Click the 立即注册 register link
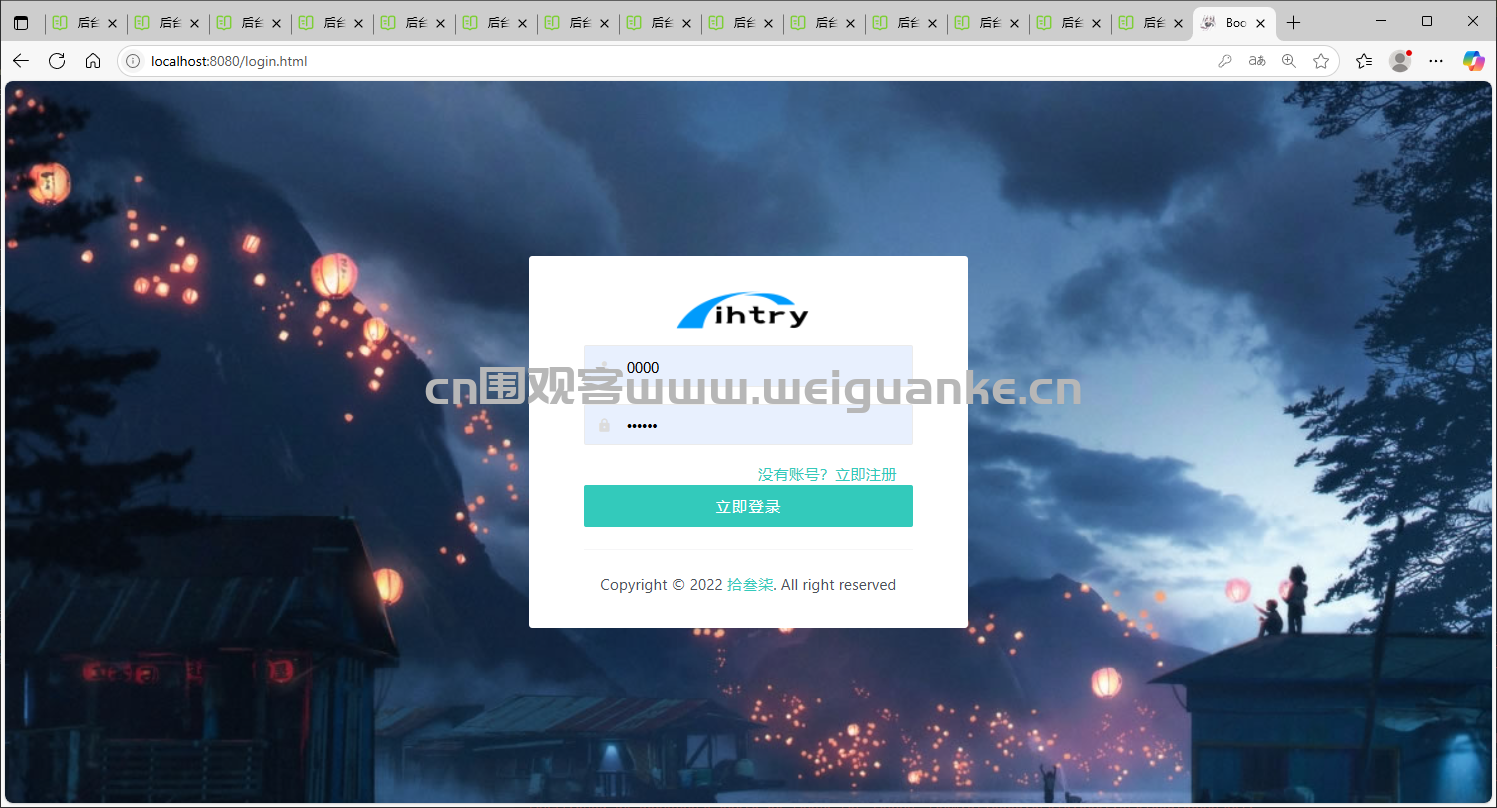 pos(866,474)
